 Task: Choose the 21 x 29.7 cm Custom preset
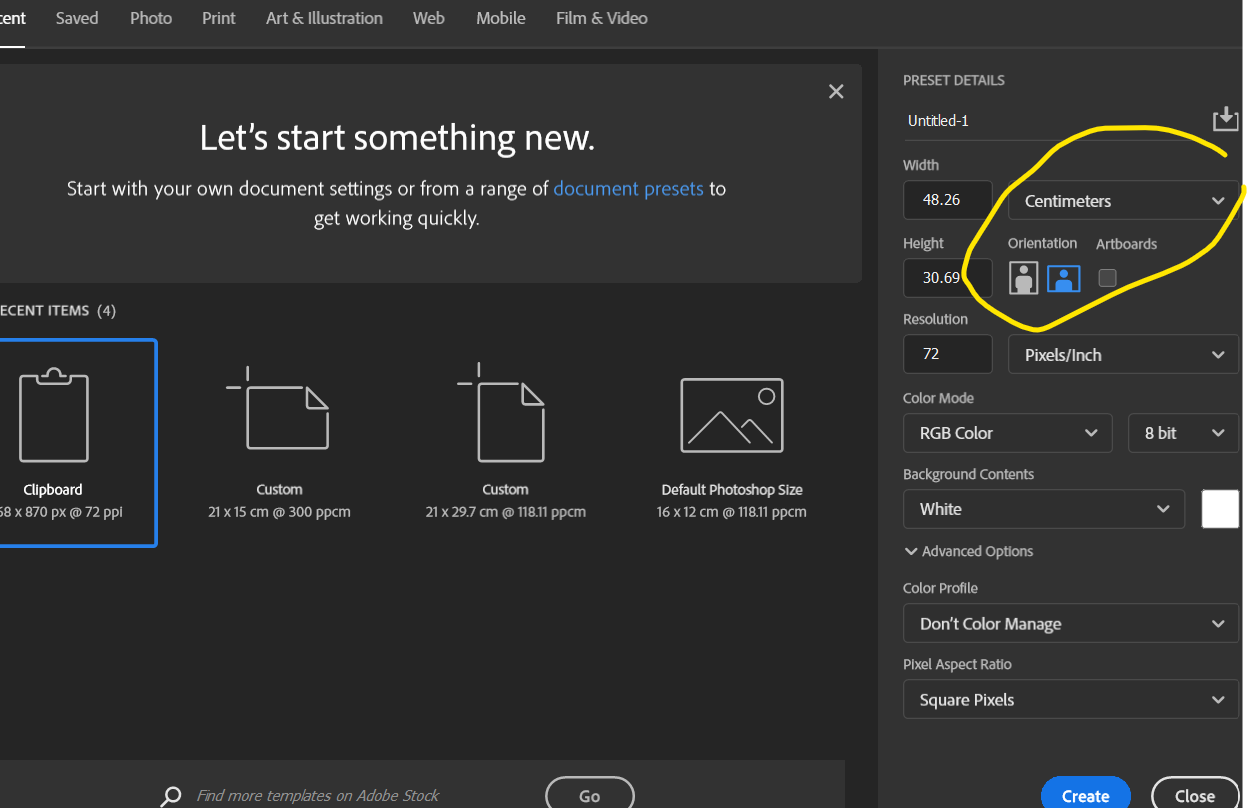(x=505, y=443)
